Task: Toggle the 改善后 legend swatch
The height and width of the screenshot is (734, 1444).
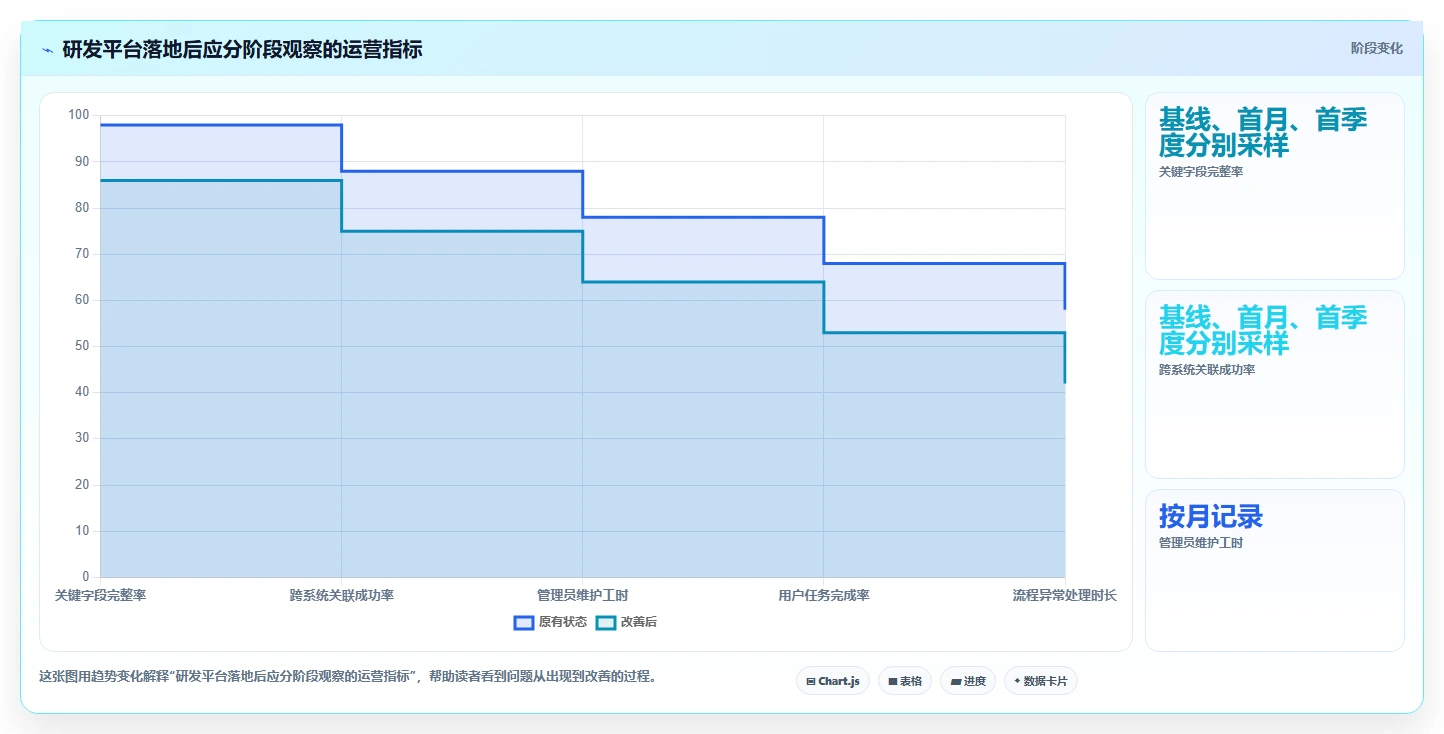Action: pyautogui.click(x=606, y=622)
